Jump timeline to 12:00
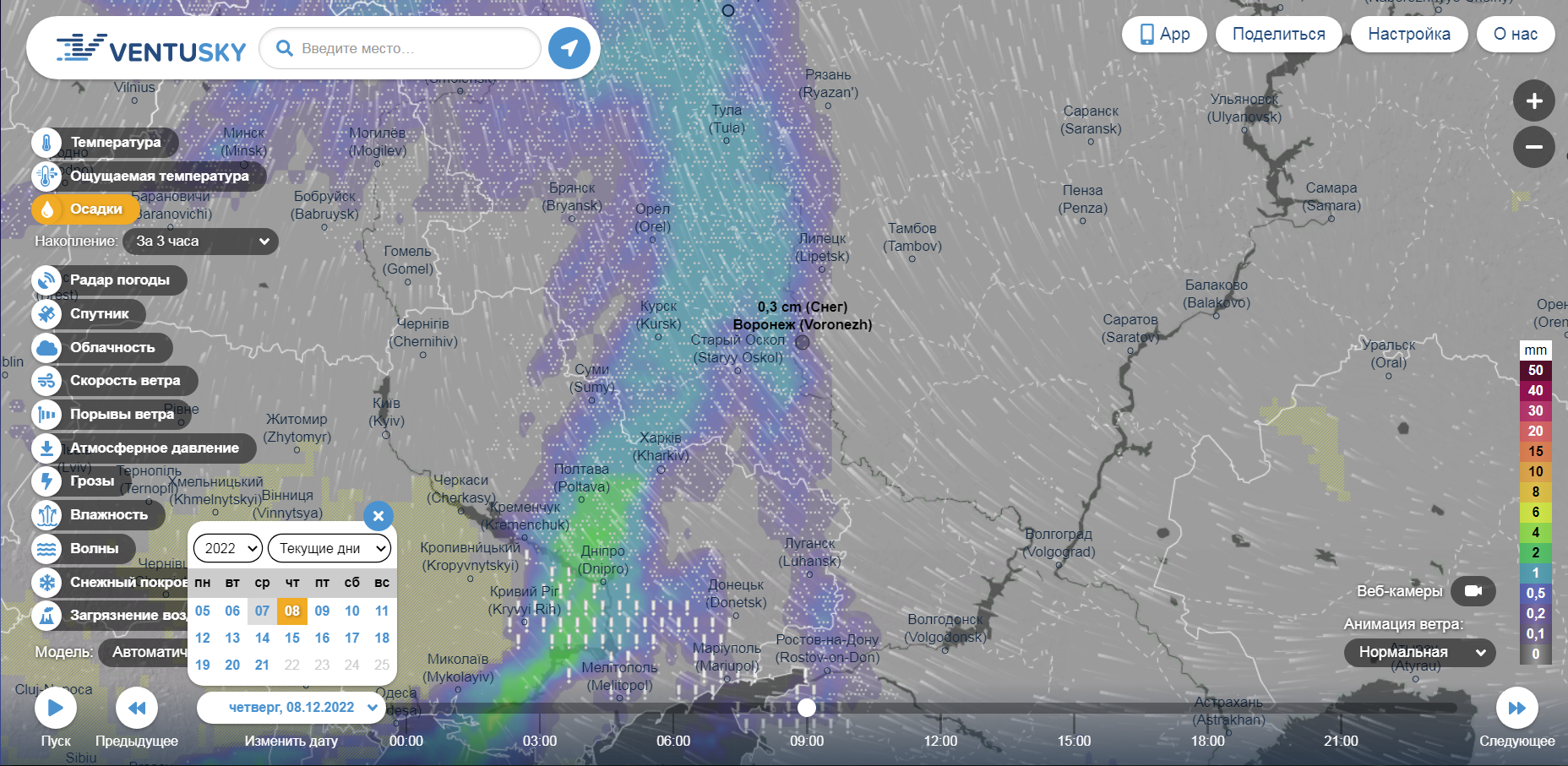Screen dimensions: 1568x766 (x=940, y=741)
